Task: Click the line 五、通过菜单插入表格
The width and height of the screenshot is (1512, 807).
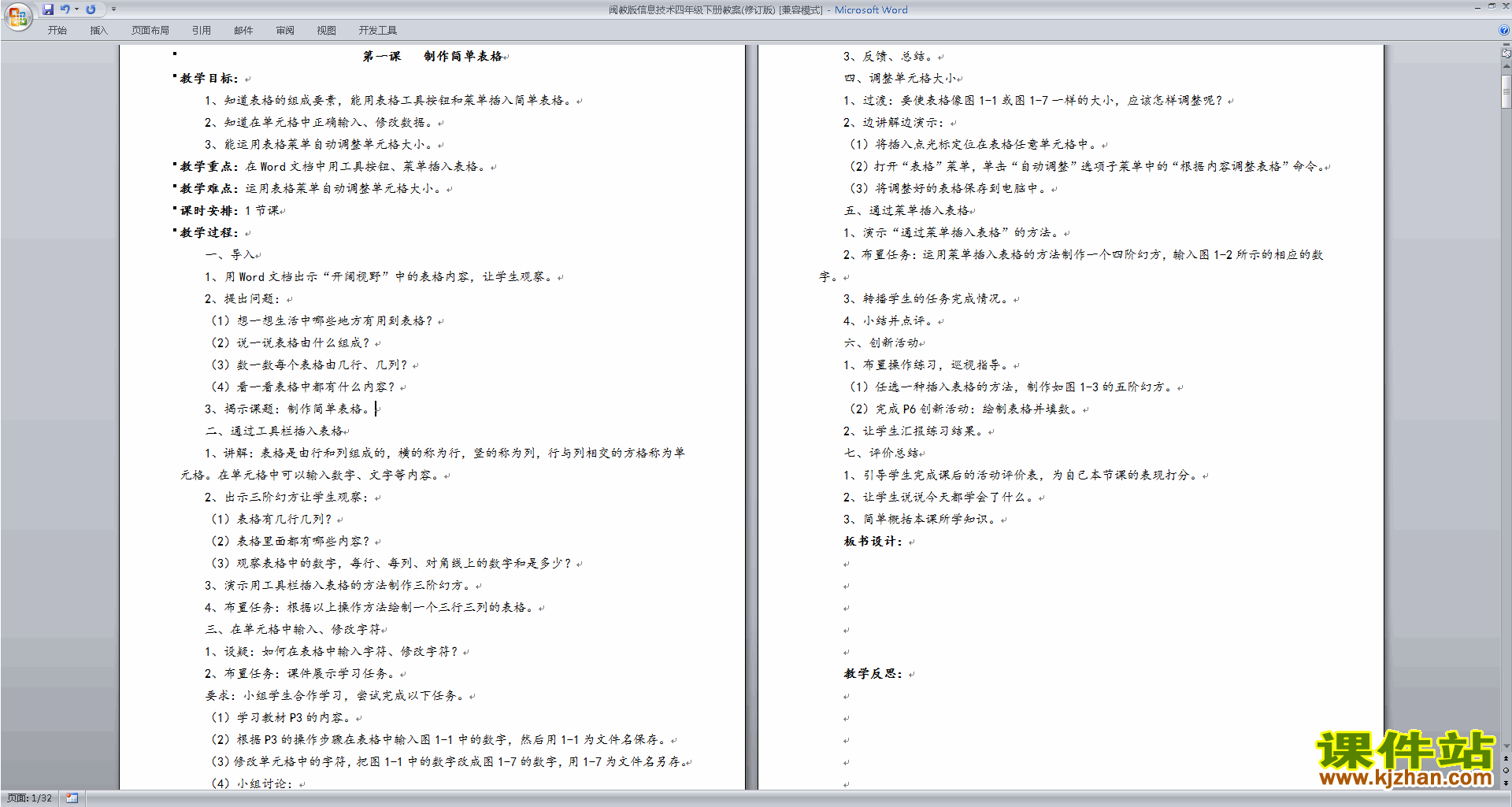Action: (x=906, y=211)
